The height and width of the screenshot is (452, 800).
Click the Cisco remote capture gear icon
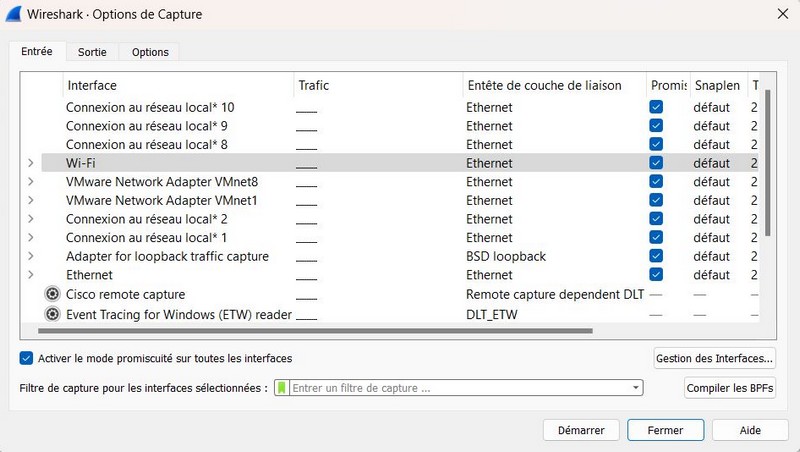click(52, 295)
